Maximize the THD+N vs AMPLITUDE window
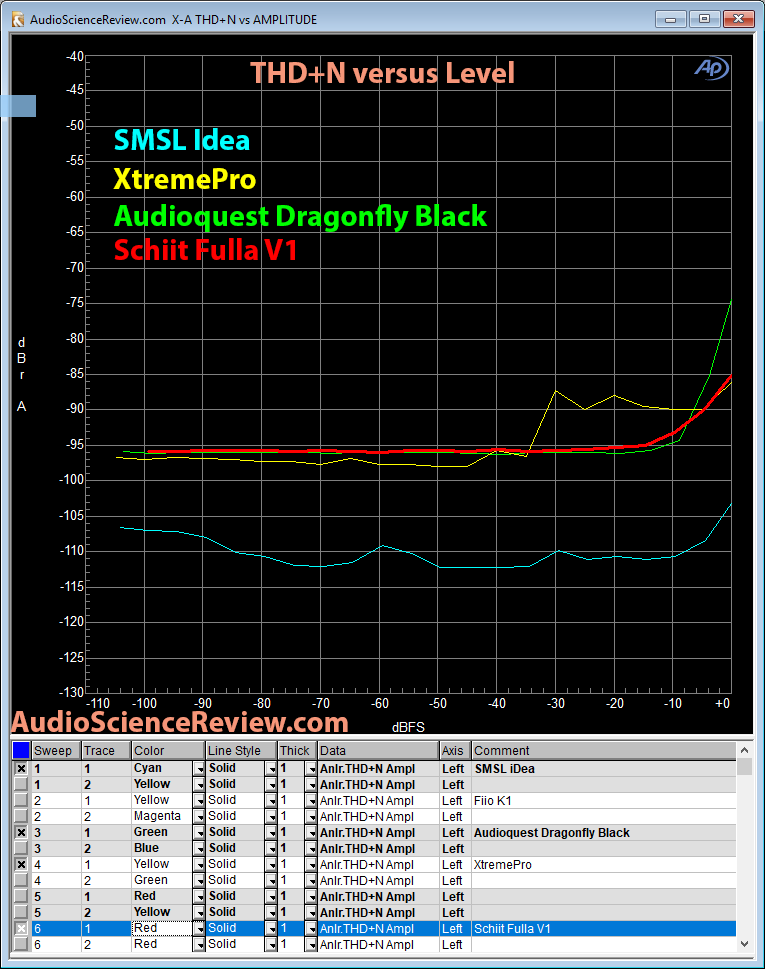The image size is (765, 969). [x=704, y=19]
